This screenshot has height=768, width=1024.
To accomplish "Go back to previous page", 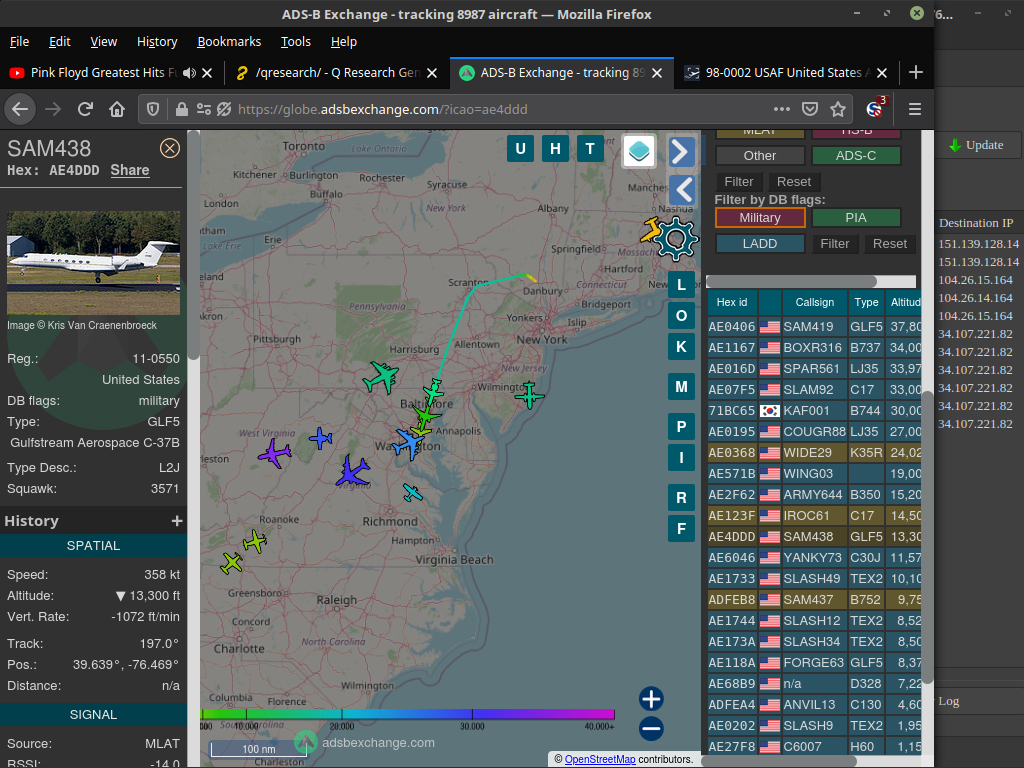I will [x=20, y=109].
